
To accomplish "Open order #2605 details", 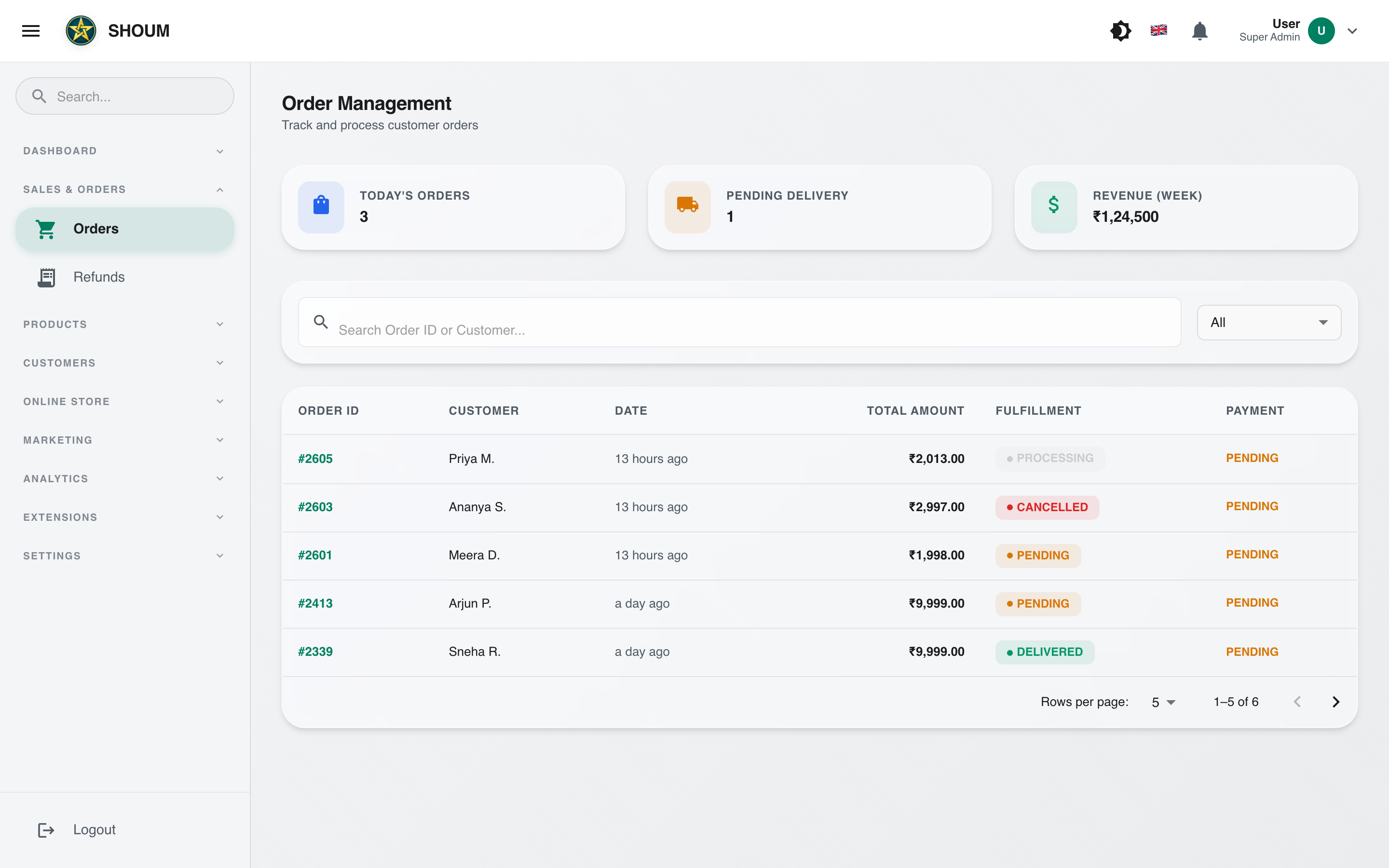I will click(315, 458).
